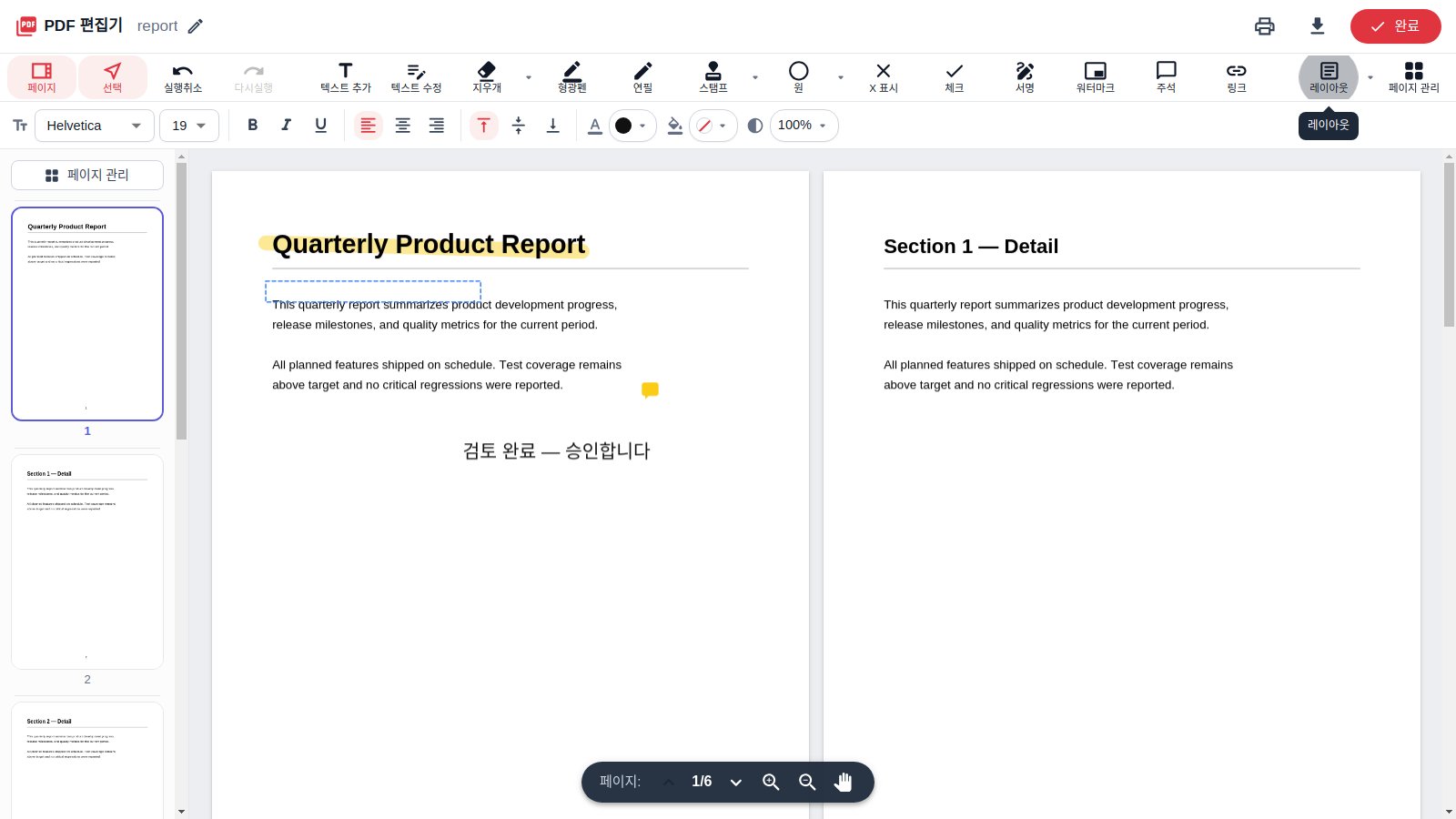Set vertical alignment to middle
This screenshot has height=819, width=1456.
[x=519, y=126]
